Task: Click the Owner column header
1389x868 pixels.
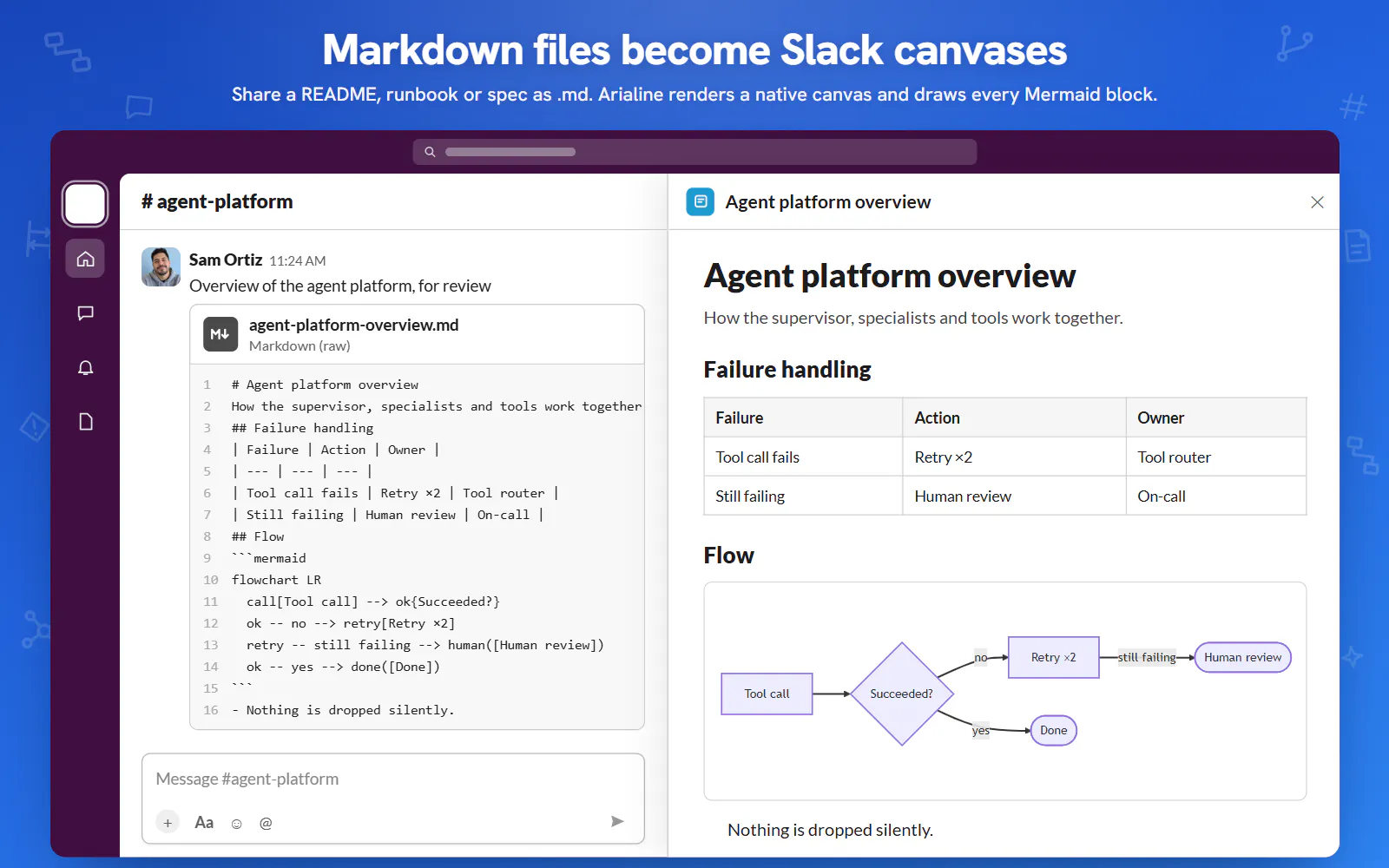Action: click(x=1216, y=418)
